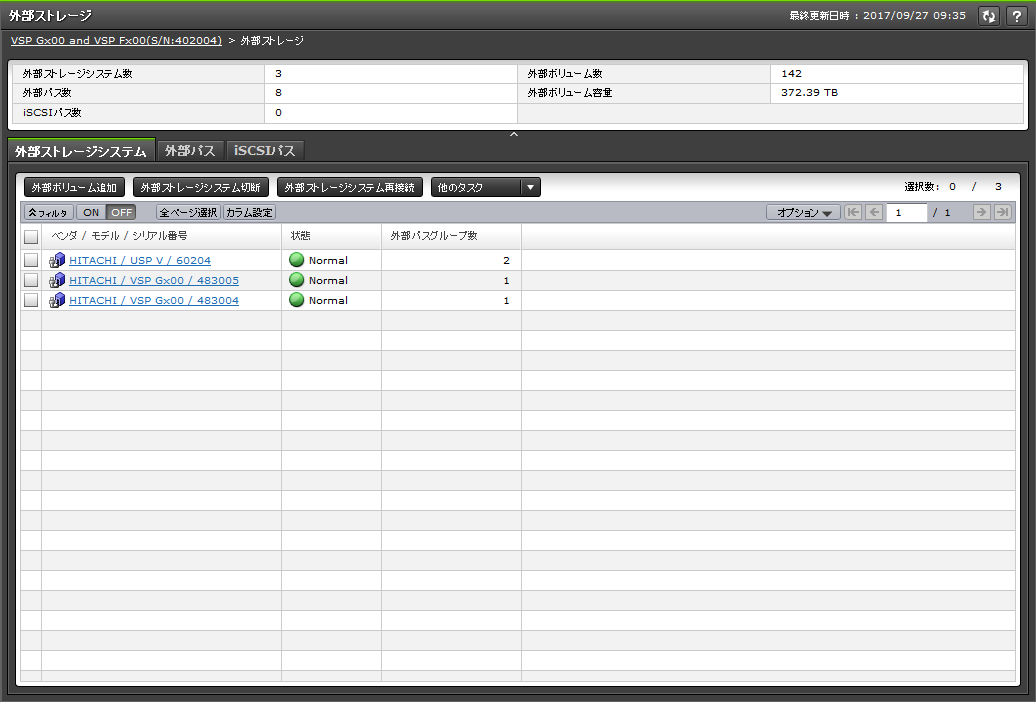Click the refresh icon in title bar
The image size is (1036, 702).
(x=988, y=16)
